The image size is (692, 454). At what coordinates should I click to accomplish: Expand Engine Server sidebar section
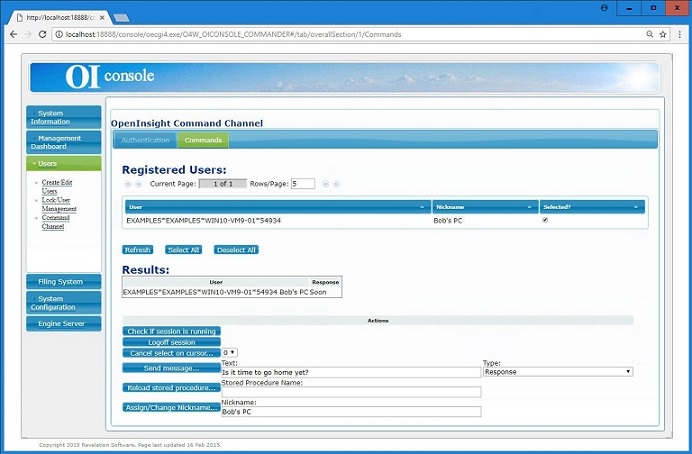64,323
